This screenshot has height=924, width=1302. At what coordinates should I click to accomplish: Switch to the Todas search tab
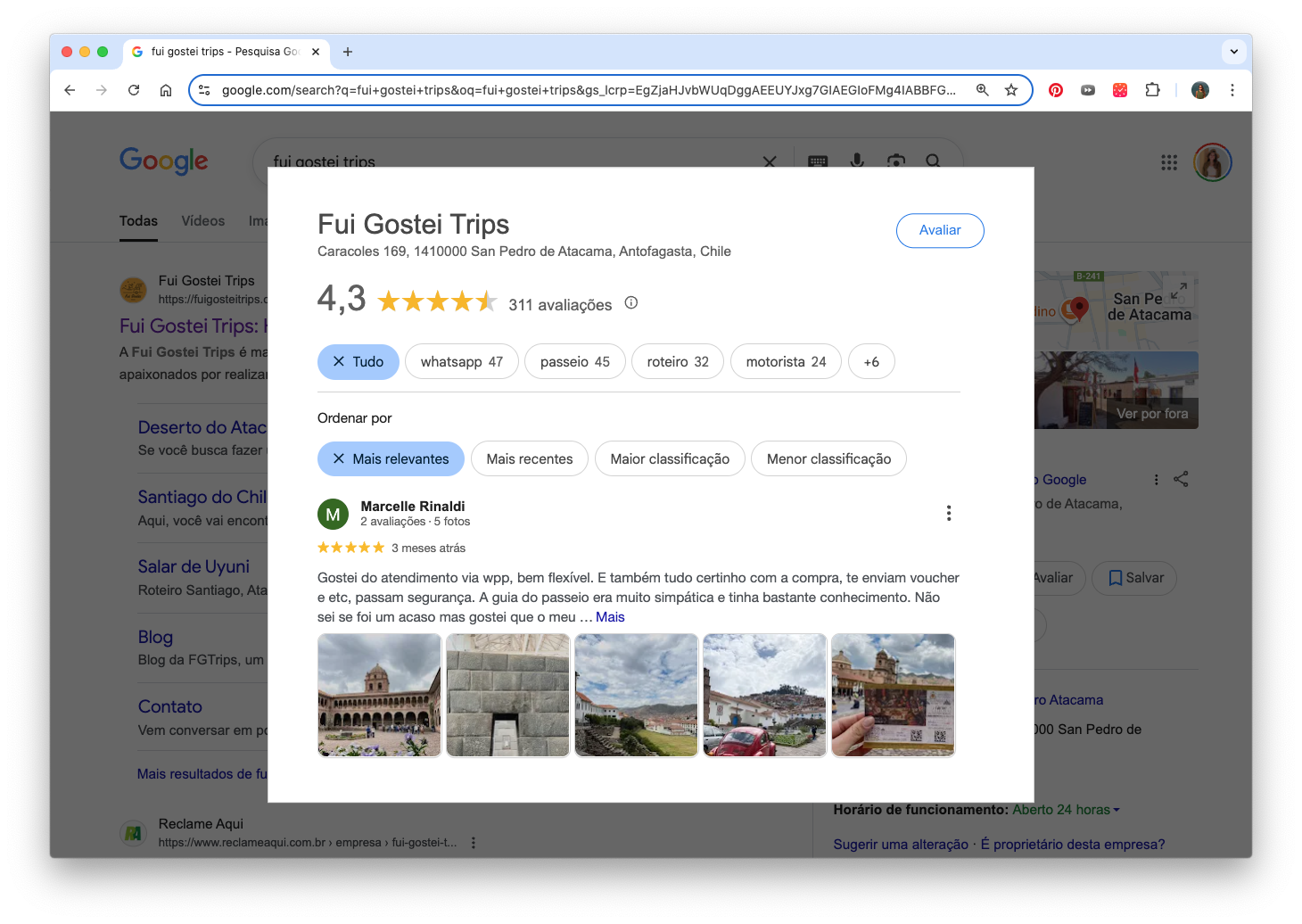click(x=138, y=221)
